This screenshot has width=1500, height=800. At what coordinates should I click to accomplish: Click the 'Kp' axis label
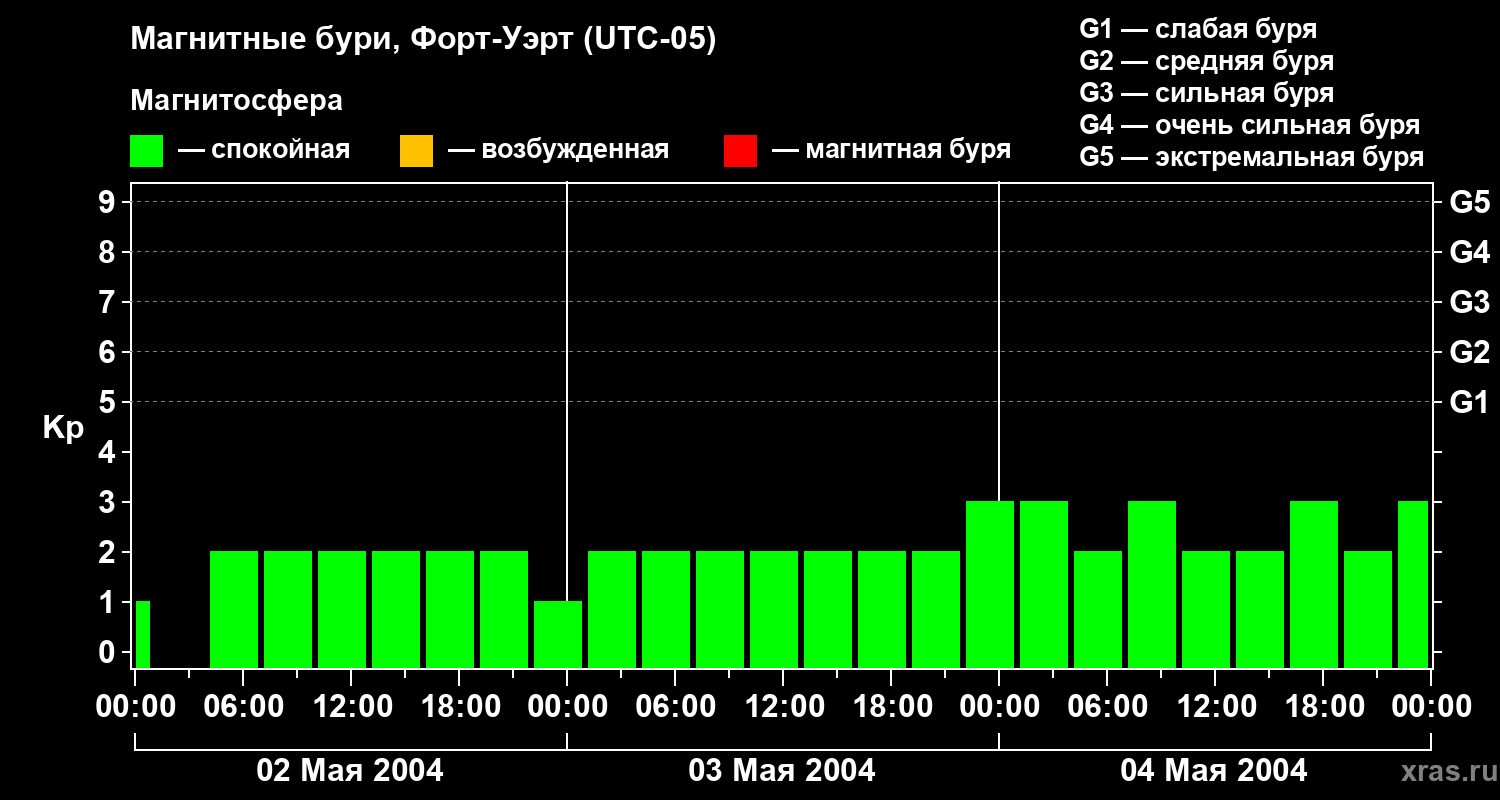coord(63,428)
